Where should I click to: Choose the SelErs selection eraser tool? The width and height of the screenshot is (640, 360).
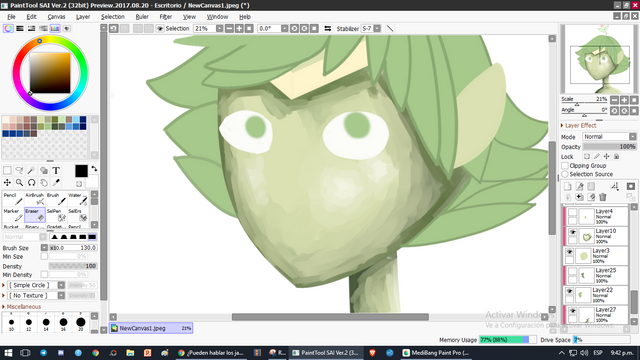point(78,215)
